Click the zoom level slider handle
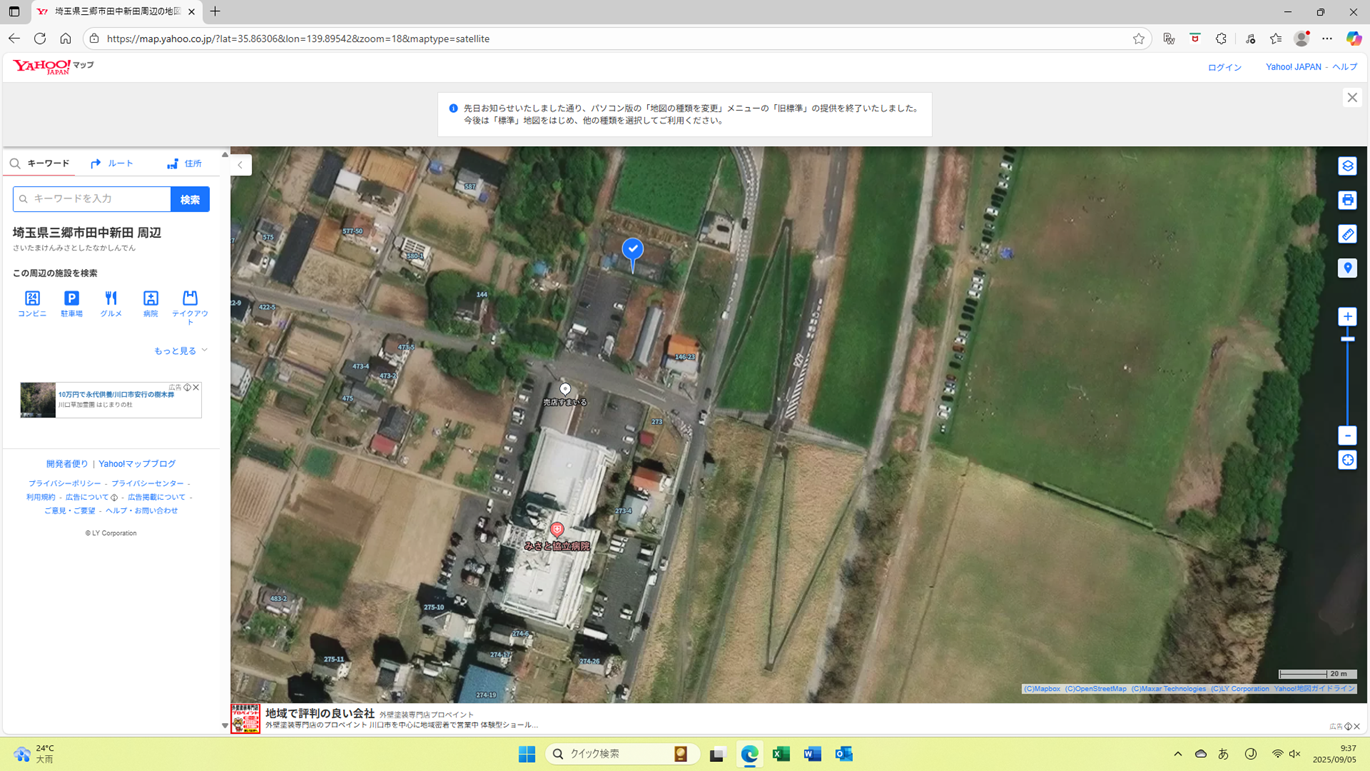This screenshot has height=771, width=1370. pos(1347,339)
